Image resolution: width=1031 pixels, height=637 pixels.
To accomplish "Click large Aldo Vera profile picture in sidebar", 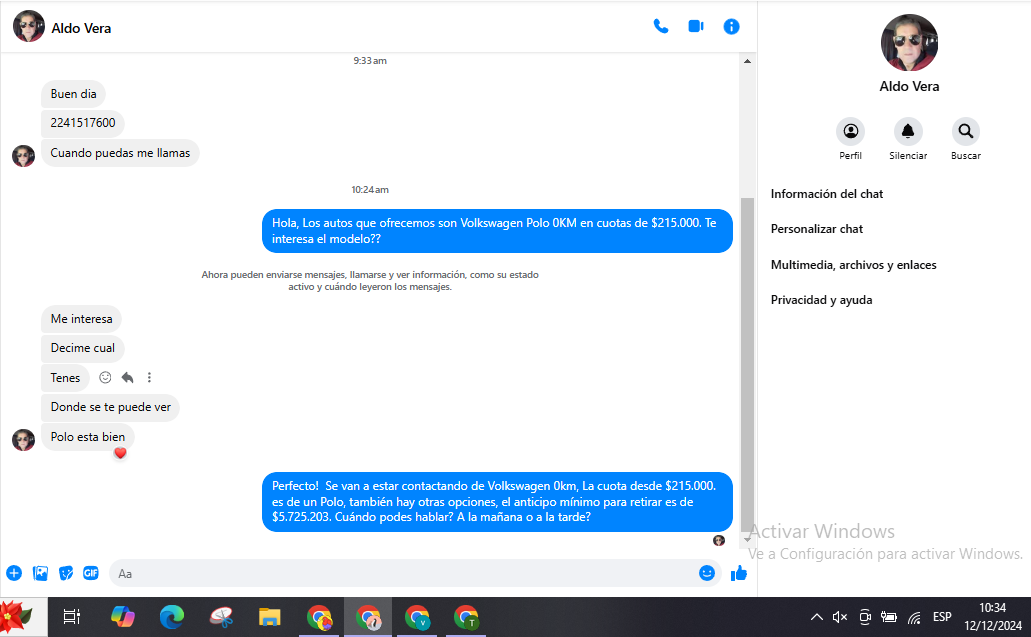I will click(x=909, y=43).
